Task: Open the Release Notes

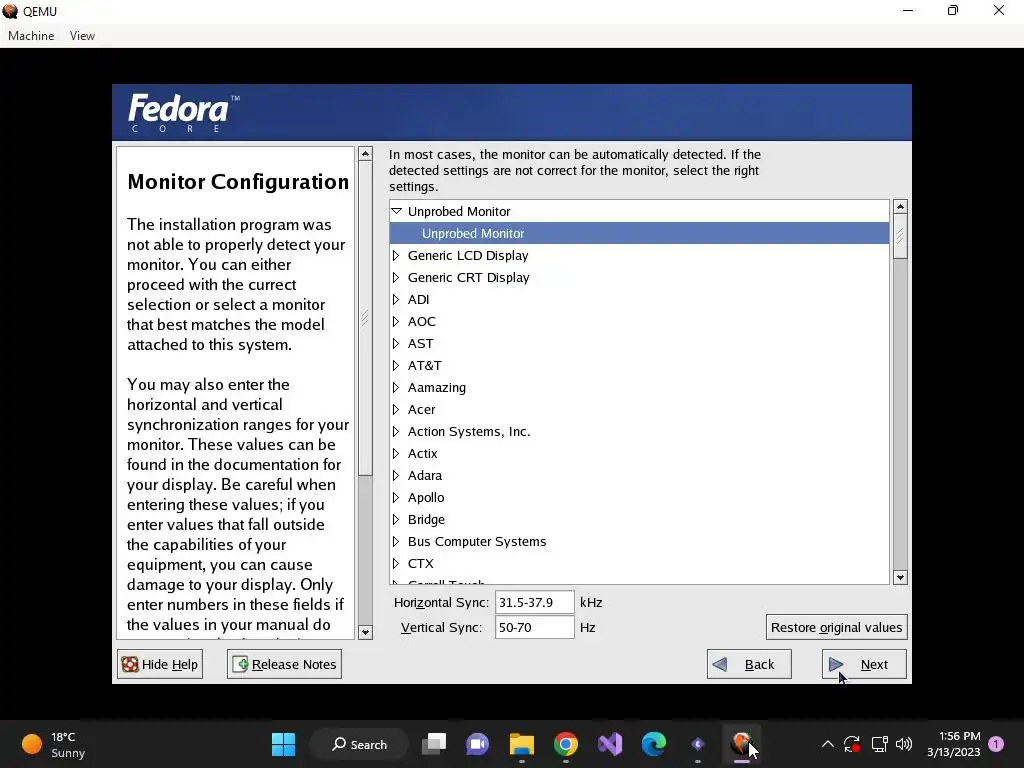Action: click(x=284, y=664)
